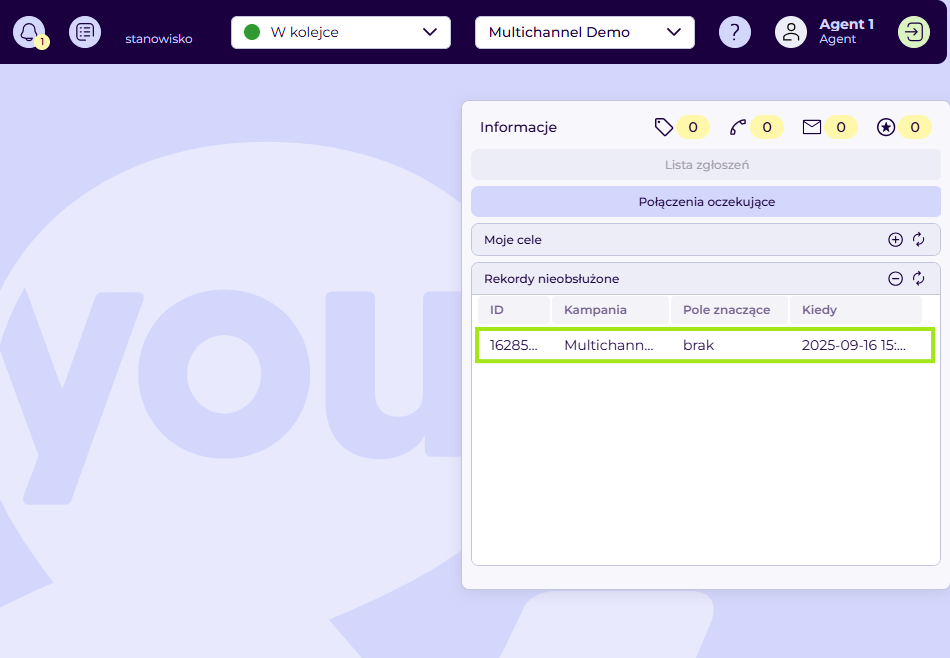Open the notifications bell icon
950x658 pixels.
click(x=28, y=32)
